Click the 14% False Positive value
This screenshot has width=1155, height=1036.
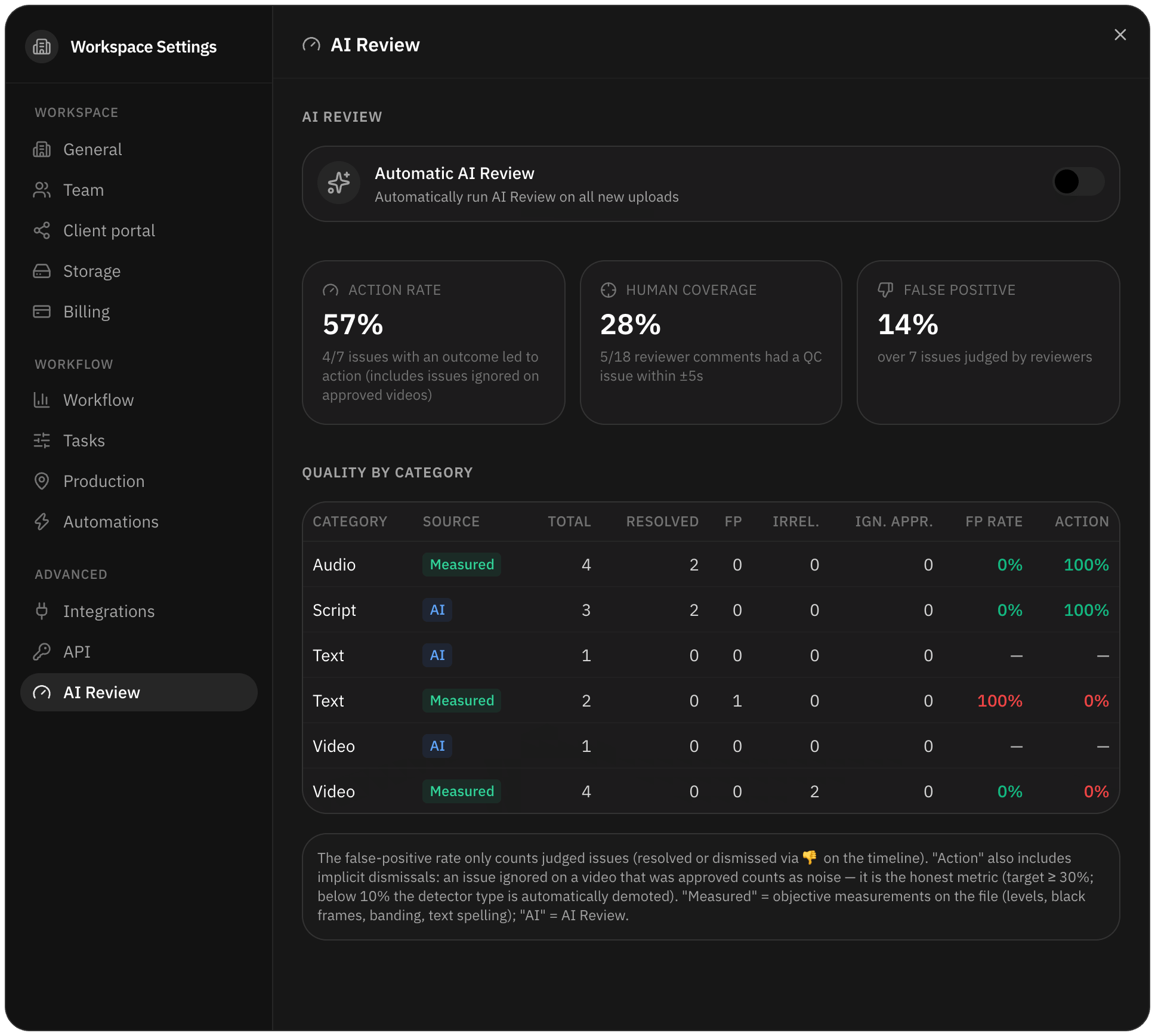coord(908,325)
